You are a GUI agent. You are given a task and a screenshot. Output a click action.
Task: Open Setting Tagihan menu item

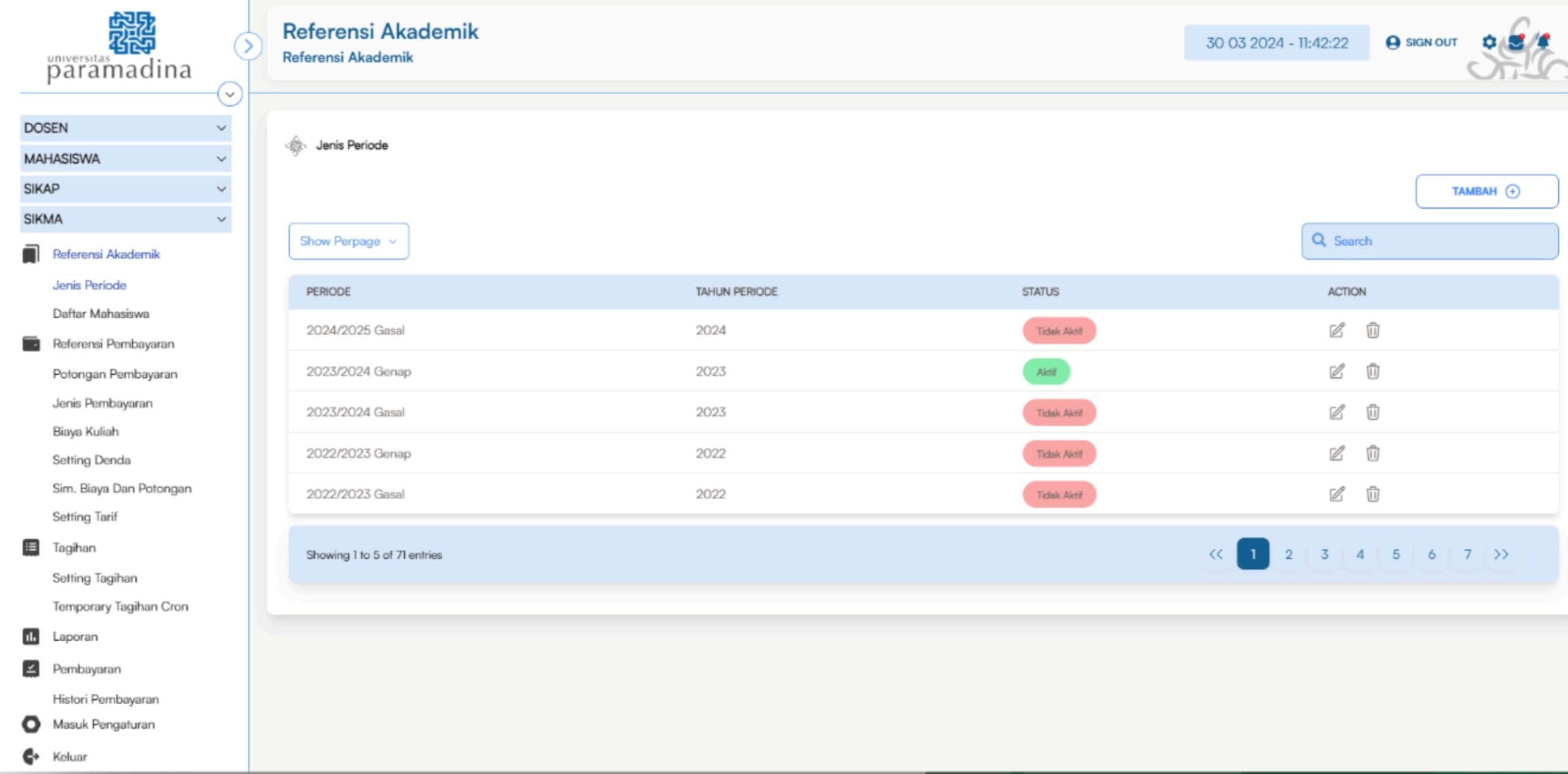point(95,578)
